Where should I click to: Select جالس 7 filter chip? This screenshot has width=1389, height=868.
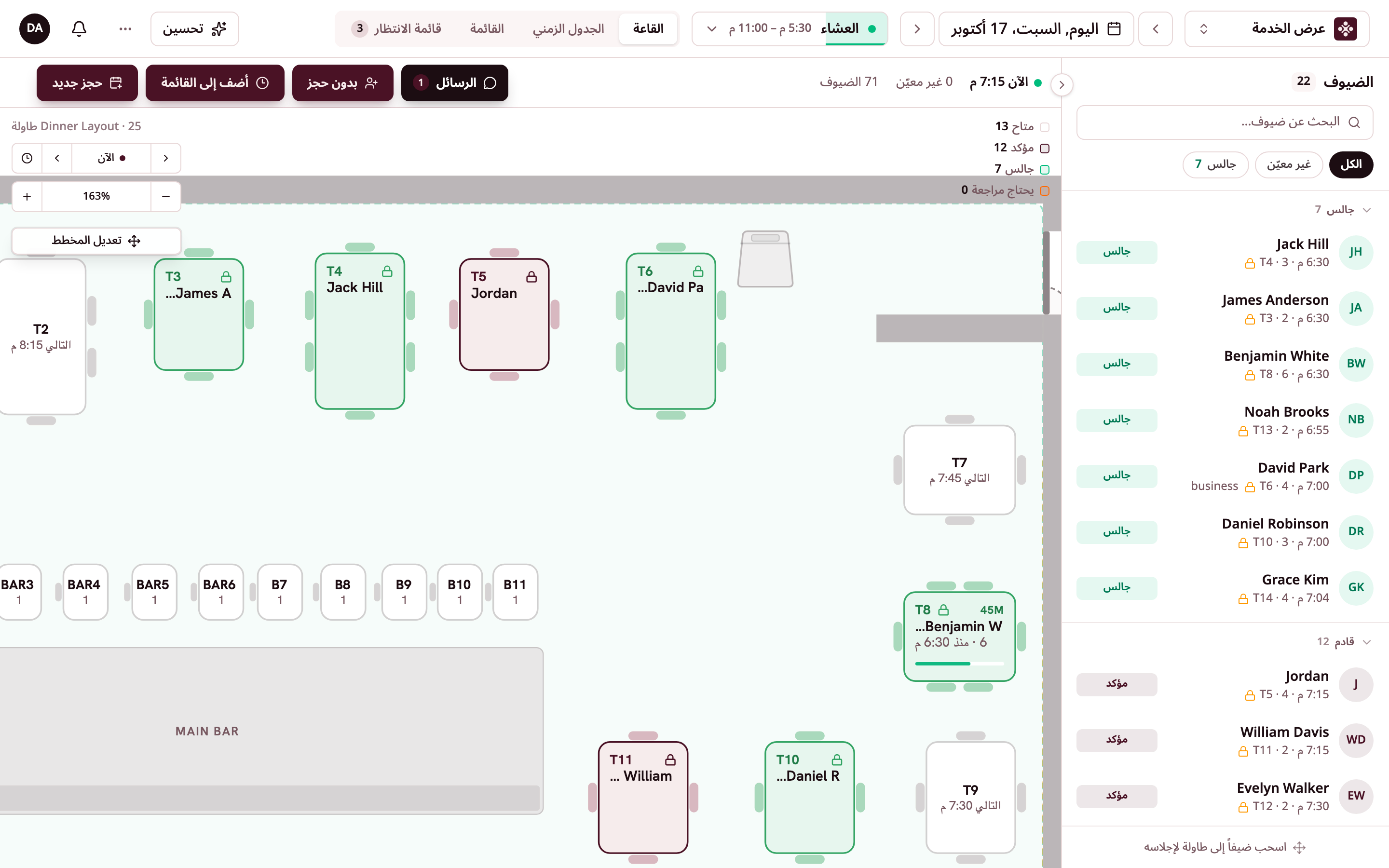1216,165
